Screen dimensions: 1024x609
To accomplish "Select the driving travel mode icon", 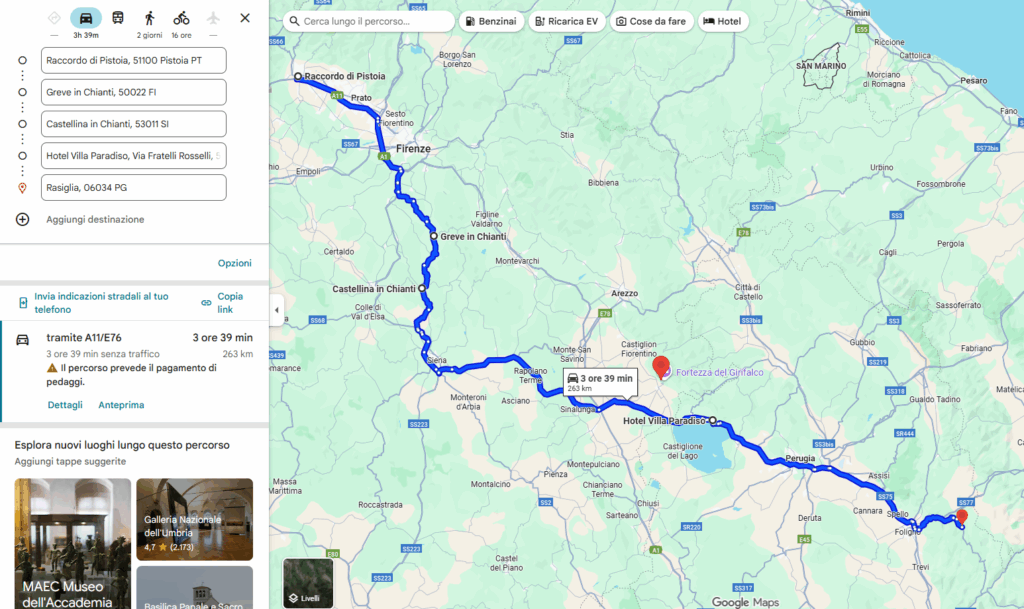I will 86,18.
